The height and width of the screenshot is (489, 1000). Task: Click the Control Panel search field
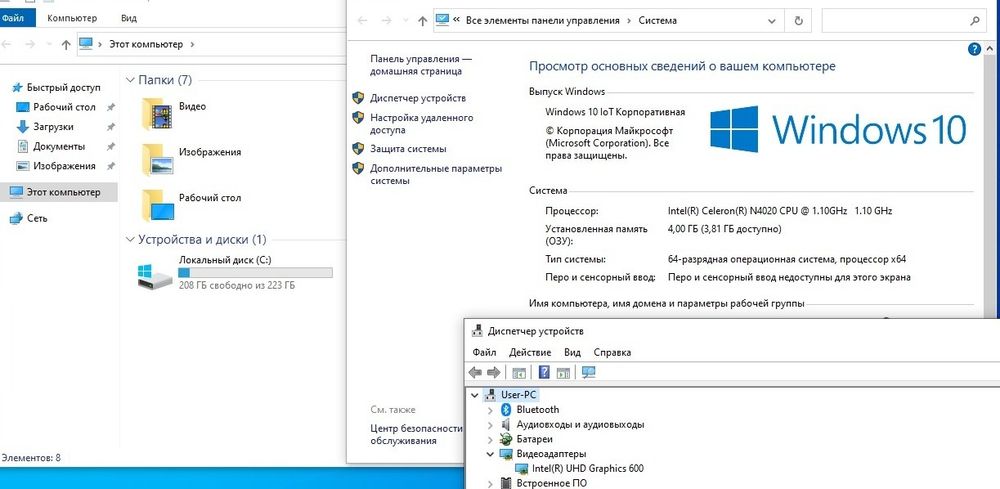click(895, 20)
